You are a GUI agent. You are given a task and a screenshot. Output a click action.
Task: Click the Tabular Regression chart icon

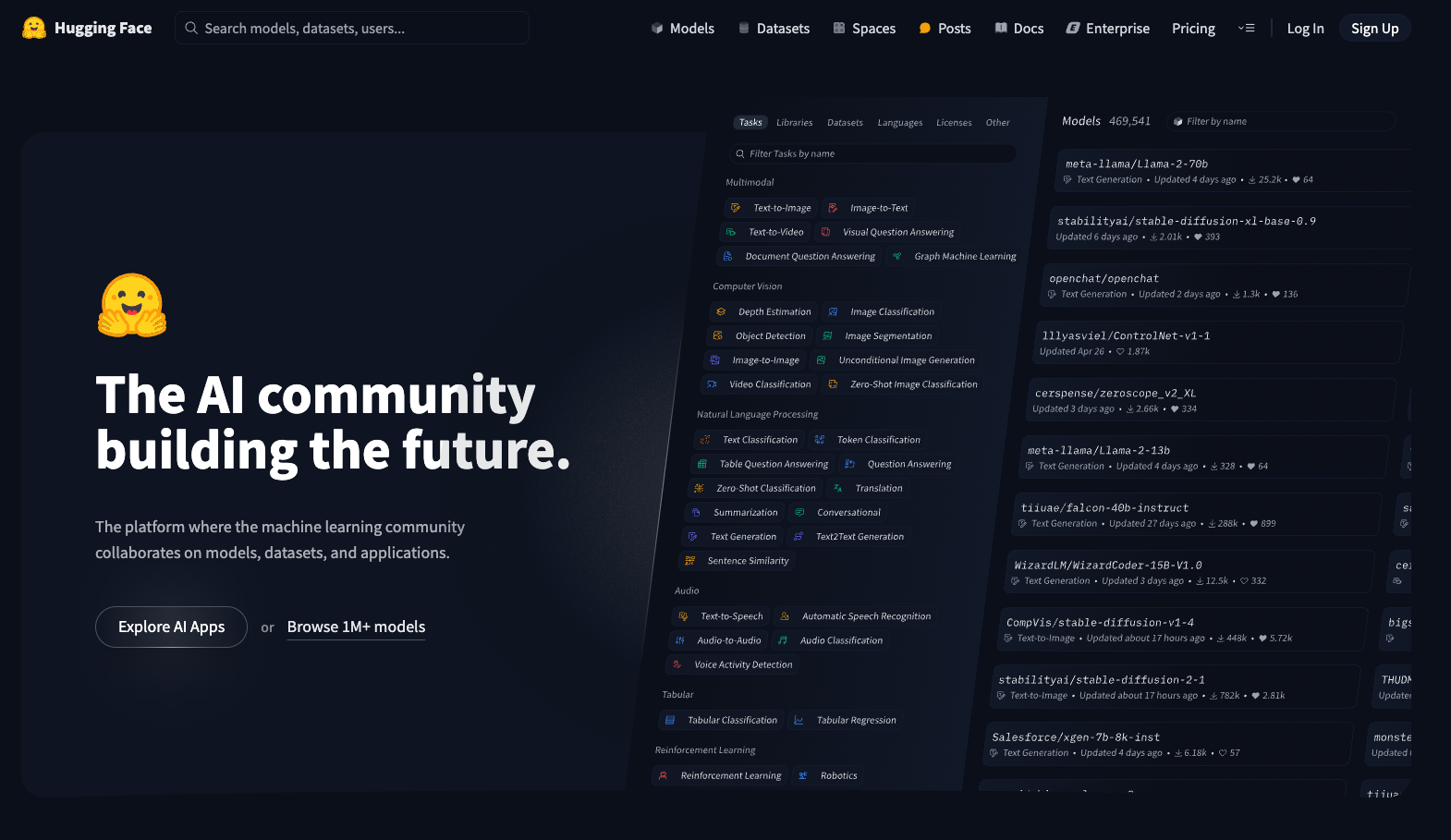click(799, 721)
